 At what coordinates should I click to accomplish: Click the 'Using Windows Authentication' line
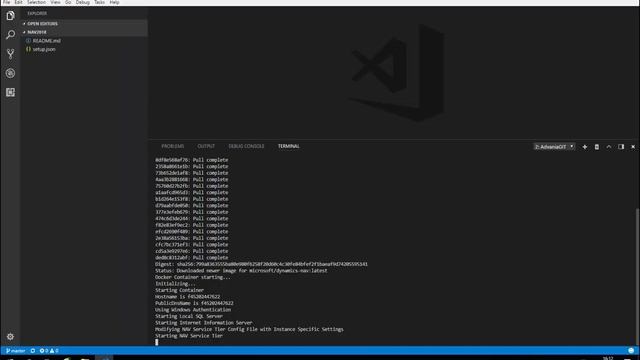[193, 310]
